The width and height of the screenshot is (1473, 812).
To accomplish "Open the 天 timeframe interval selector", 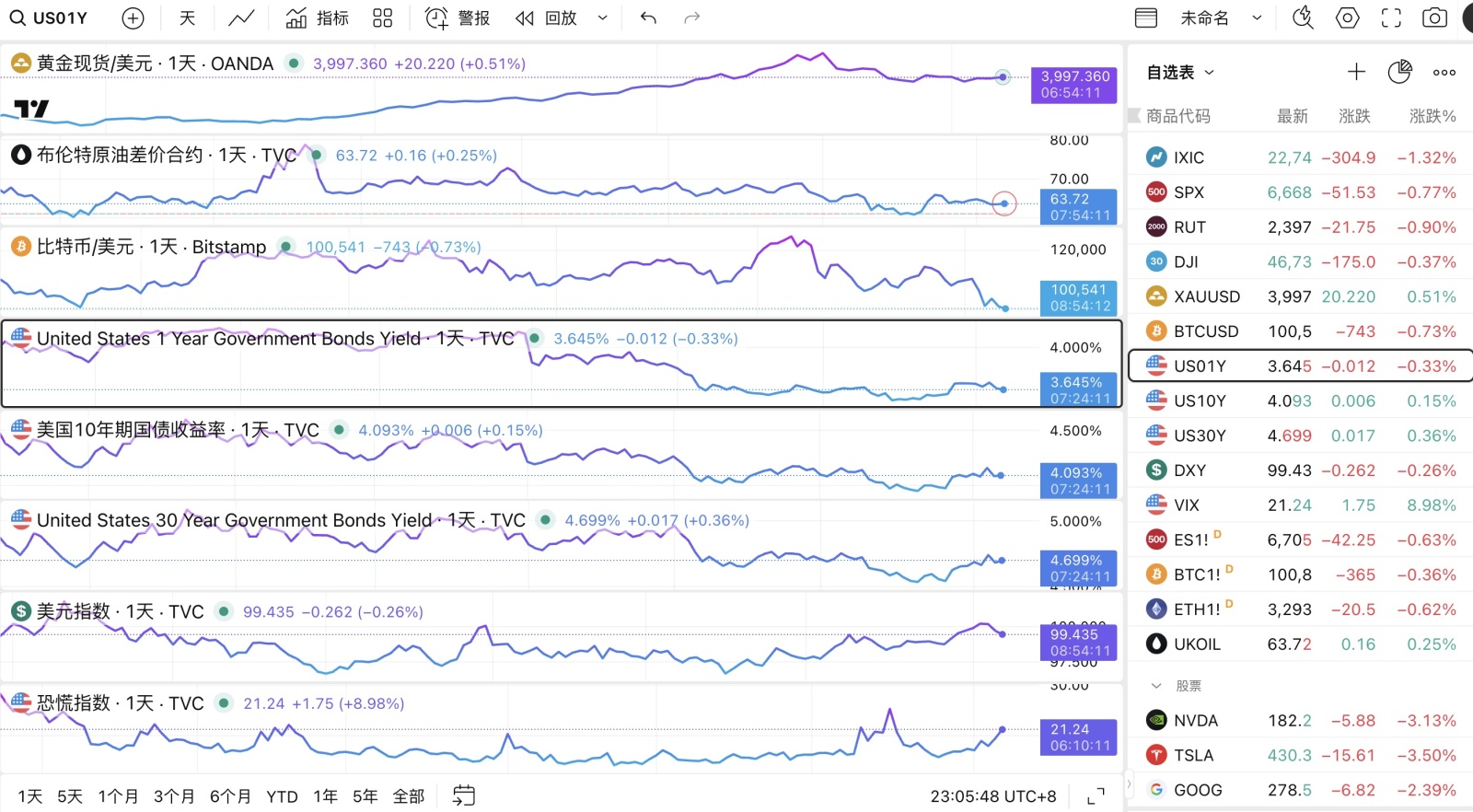I will click(x=187, y=17).
